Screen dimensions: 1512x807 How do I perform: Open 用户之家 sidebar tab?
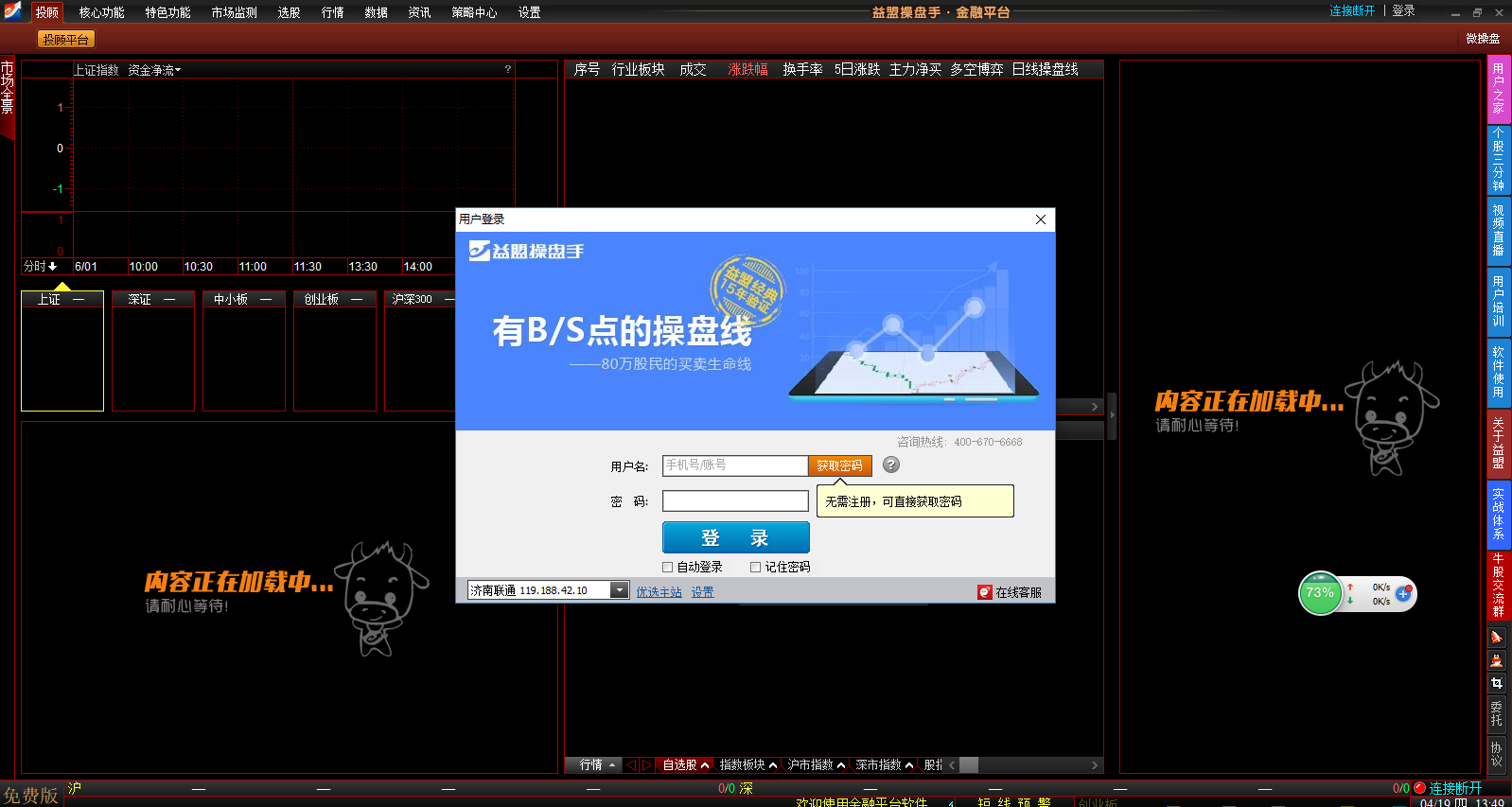[x=1499, y=88]
